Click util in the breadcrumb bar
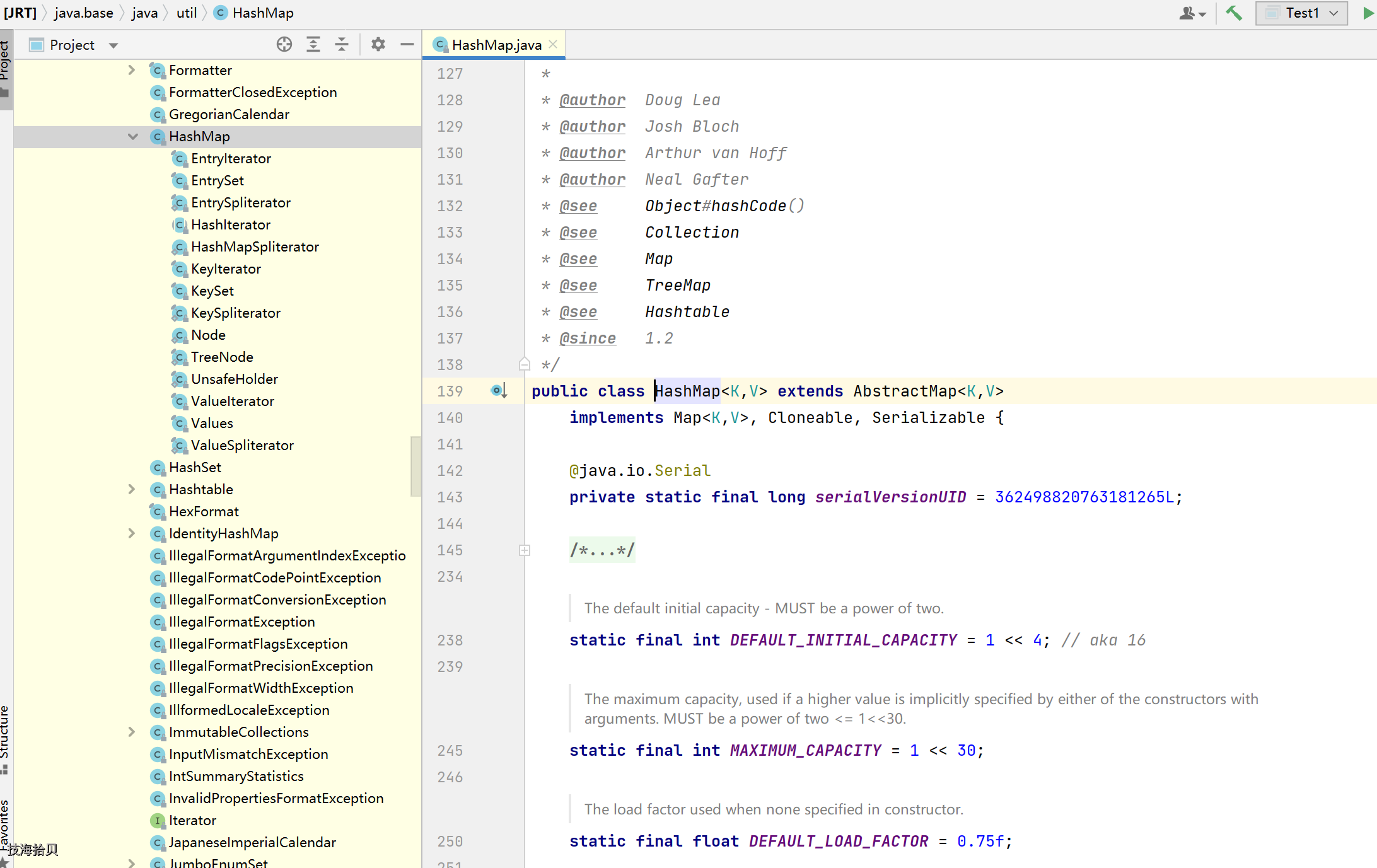 pyautogui.click(x=187, y=13)
